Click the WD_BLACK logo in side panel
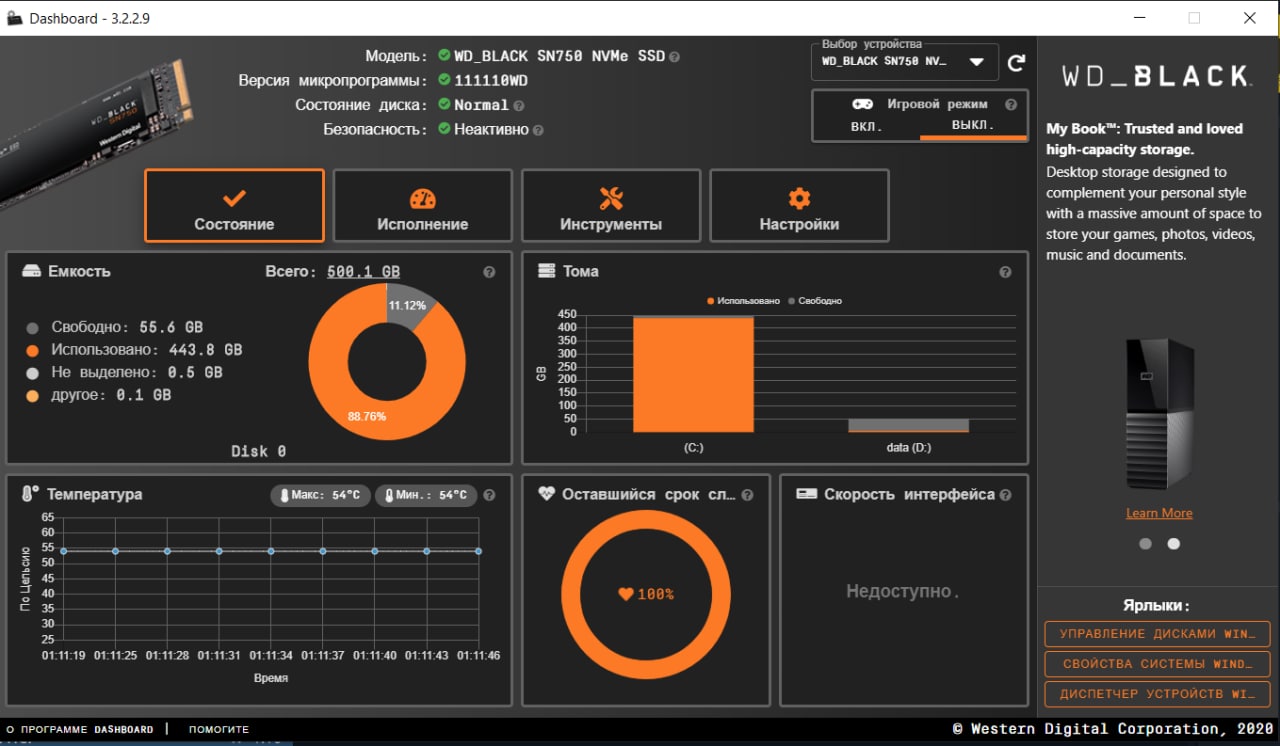 pos(1156,76)
